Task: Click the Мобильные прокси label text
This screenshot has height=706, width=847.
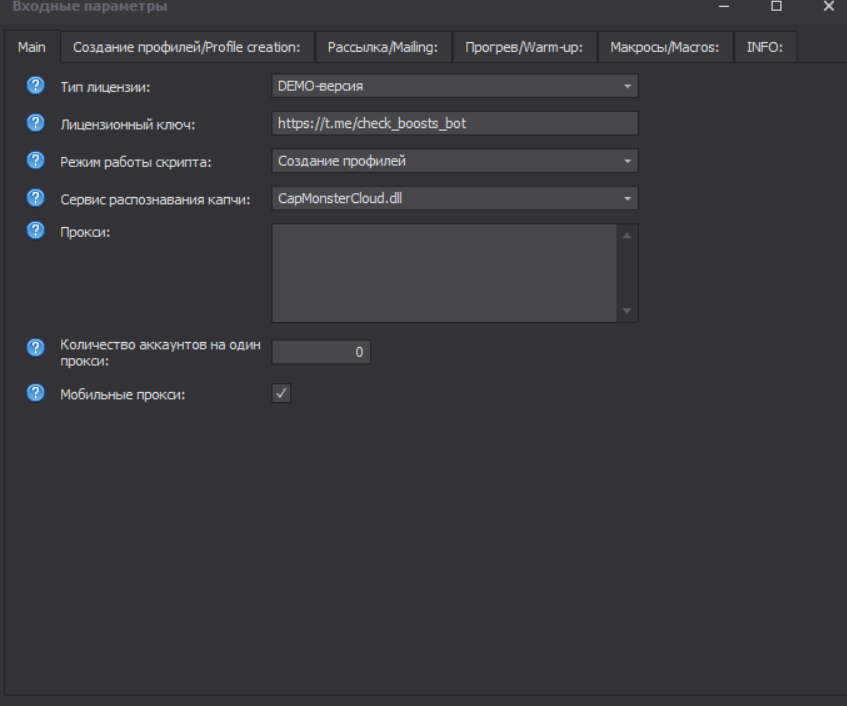Action: click(123, 395)
